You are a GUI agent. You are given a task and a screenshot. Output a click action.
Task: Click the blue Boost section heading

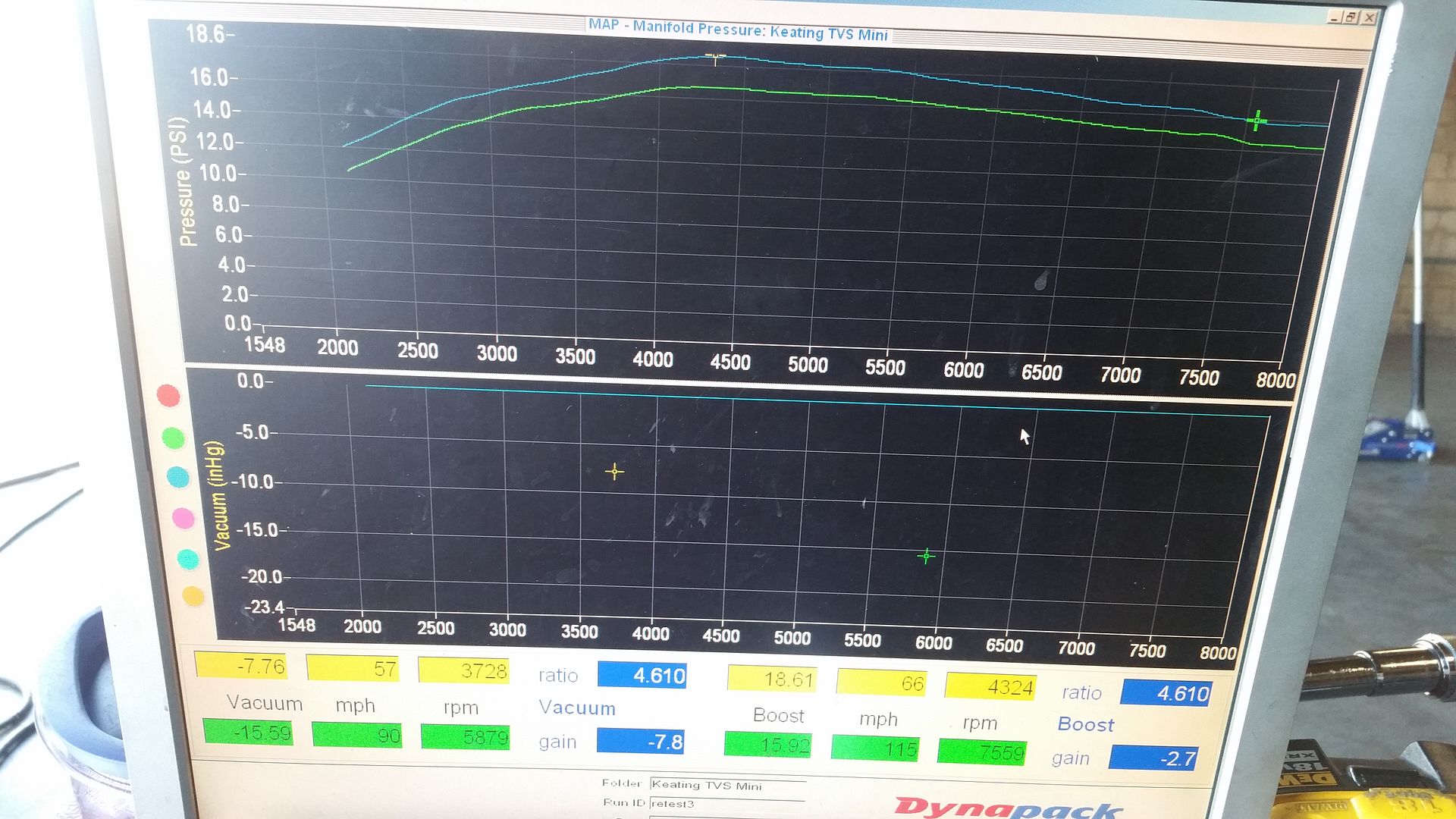click(x=1086, y=724)
